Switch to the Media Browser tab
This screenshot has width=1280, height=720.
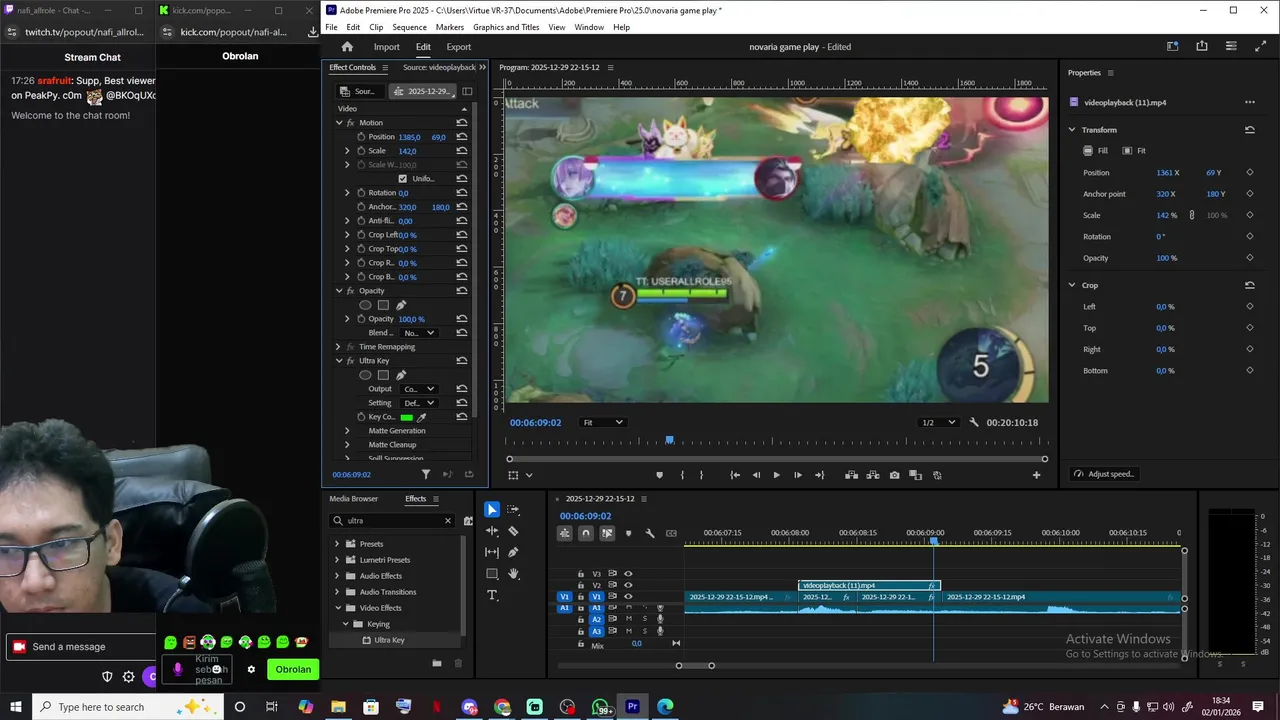click(x=354, y=499)
